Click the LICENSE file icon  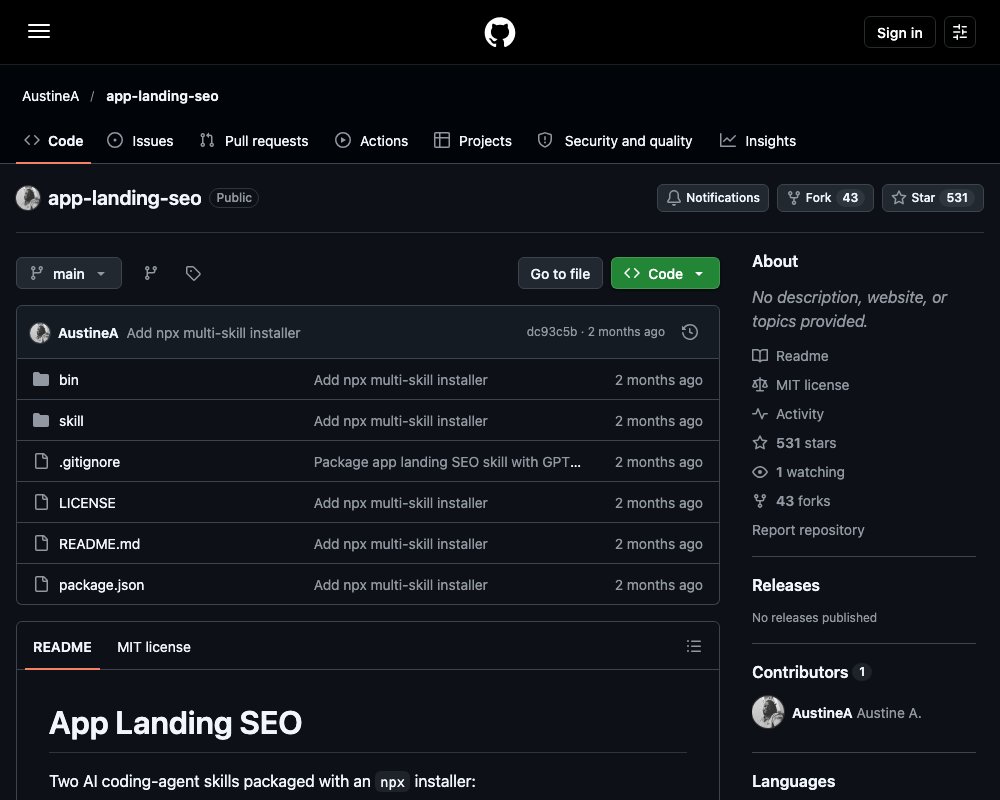[41, 502]
